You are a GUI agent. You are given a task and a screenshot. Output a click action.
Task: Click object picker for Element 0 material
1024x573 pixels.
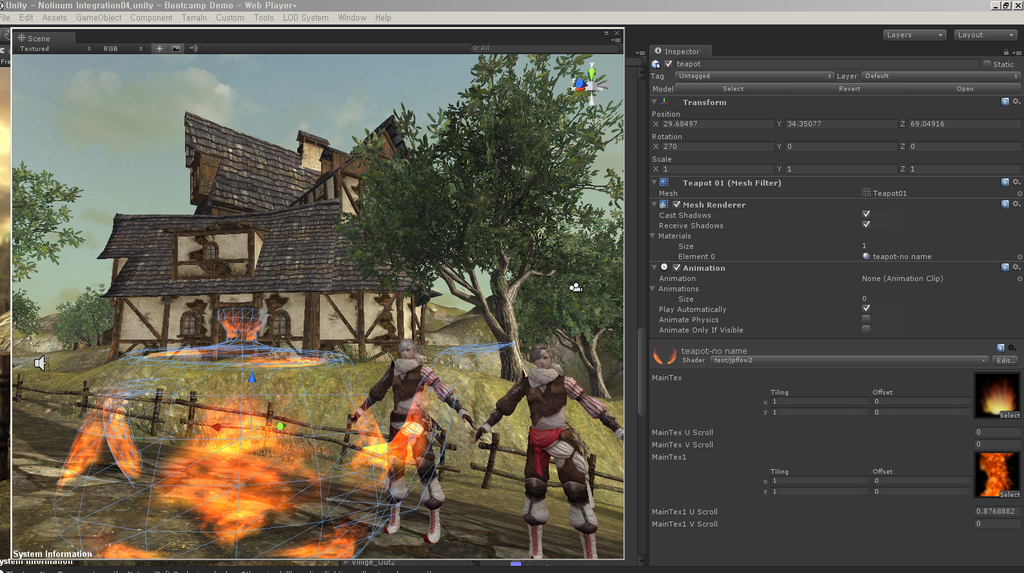[x=1019, y=257]
